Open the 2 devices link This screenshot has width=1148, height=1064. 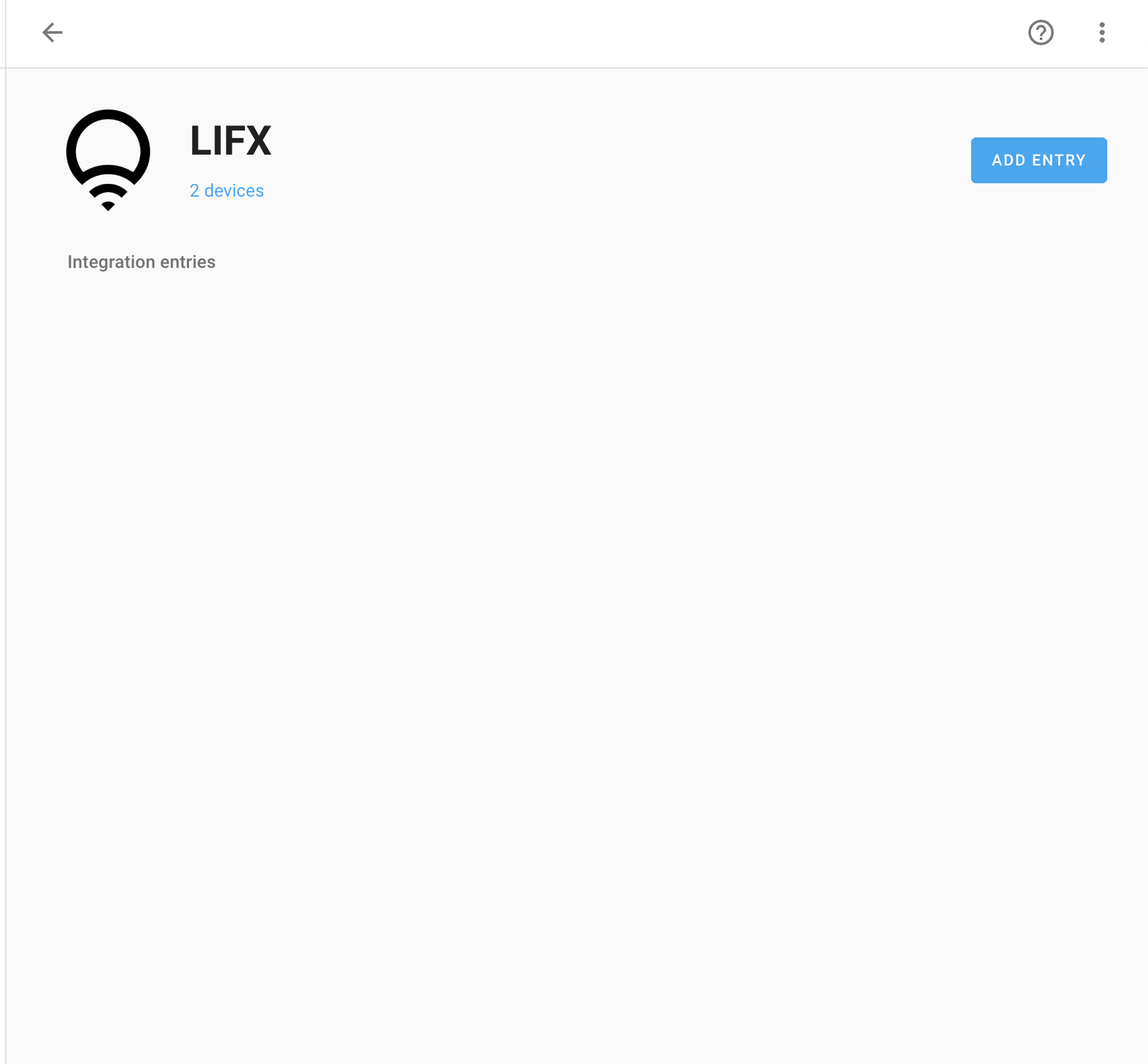(x=227, y=191)
